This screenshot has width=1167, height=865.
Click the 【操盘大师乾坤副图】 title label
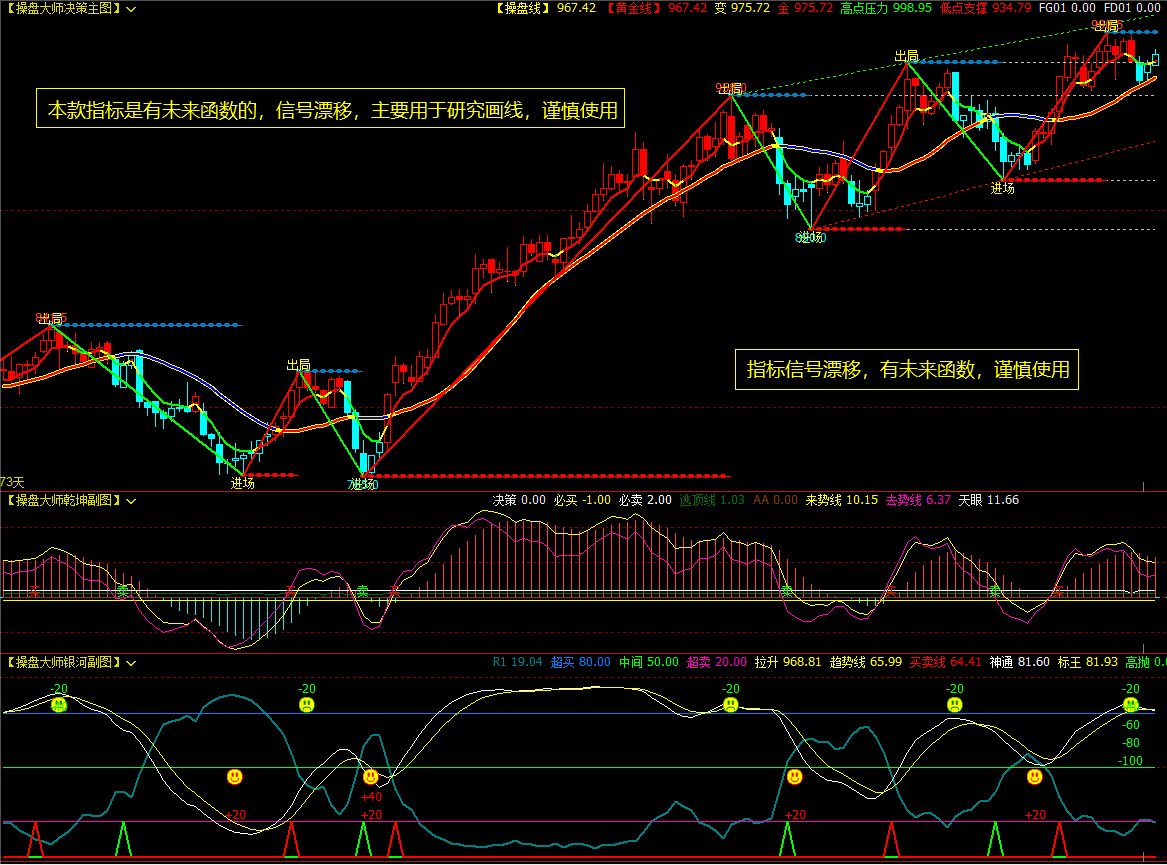pyautogui.click(x=63, y=501)
